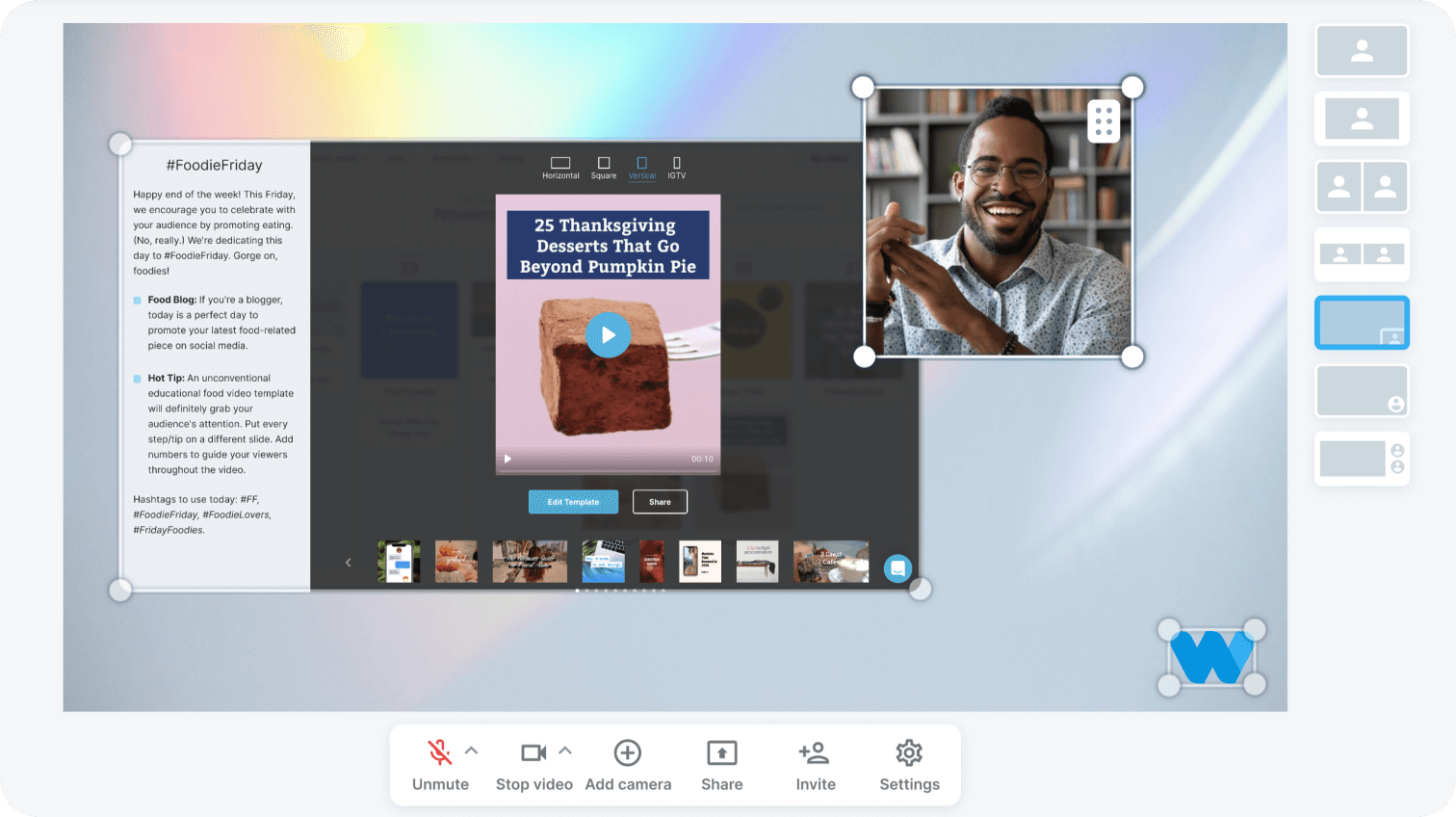Go to previous templates with left chevron

pyautogui.click(x=349, y=563)
